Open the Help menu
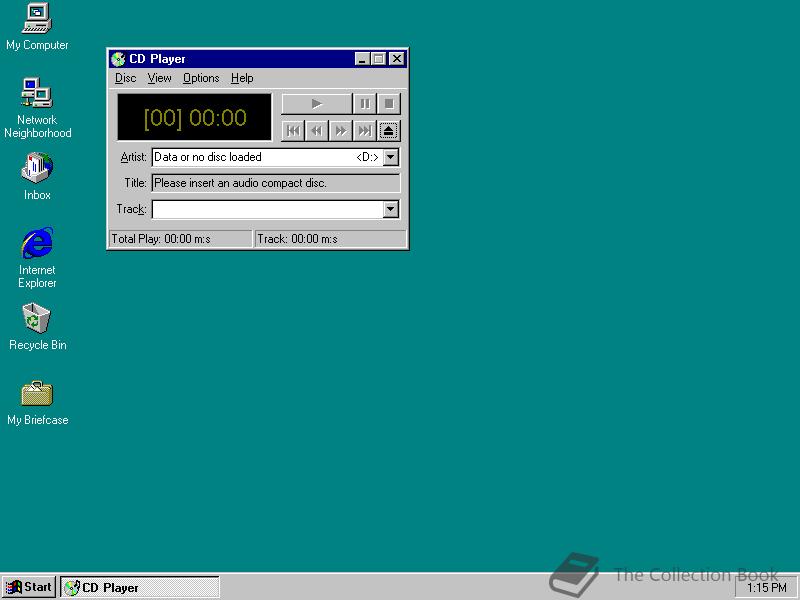This screenshot has height=600, width=800. [x=242, y=78]
